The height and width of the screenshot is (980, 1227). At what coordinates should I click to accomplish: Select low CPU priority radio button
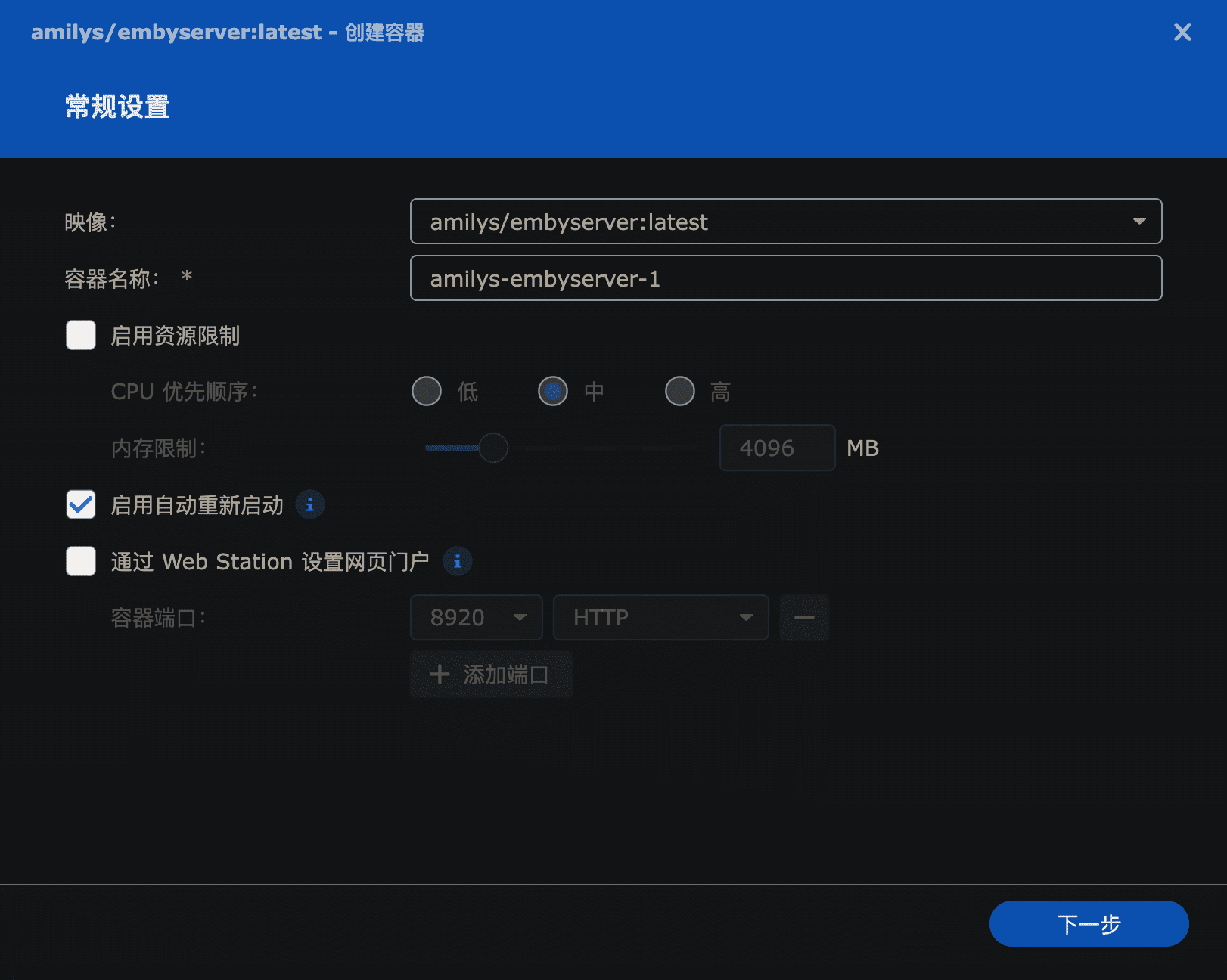coord(427,391)
